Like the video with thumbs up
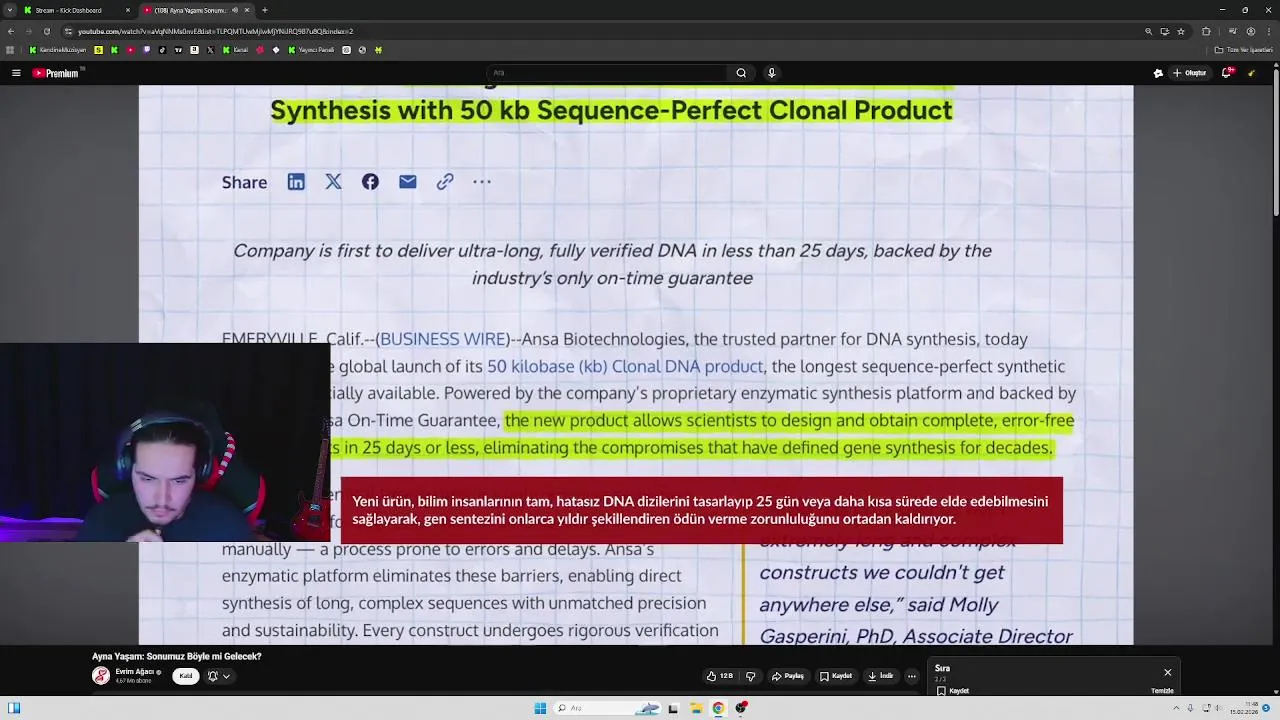Viewport: 1280px width, 720px height. (x=719, y=676)
